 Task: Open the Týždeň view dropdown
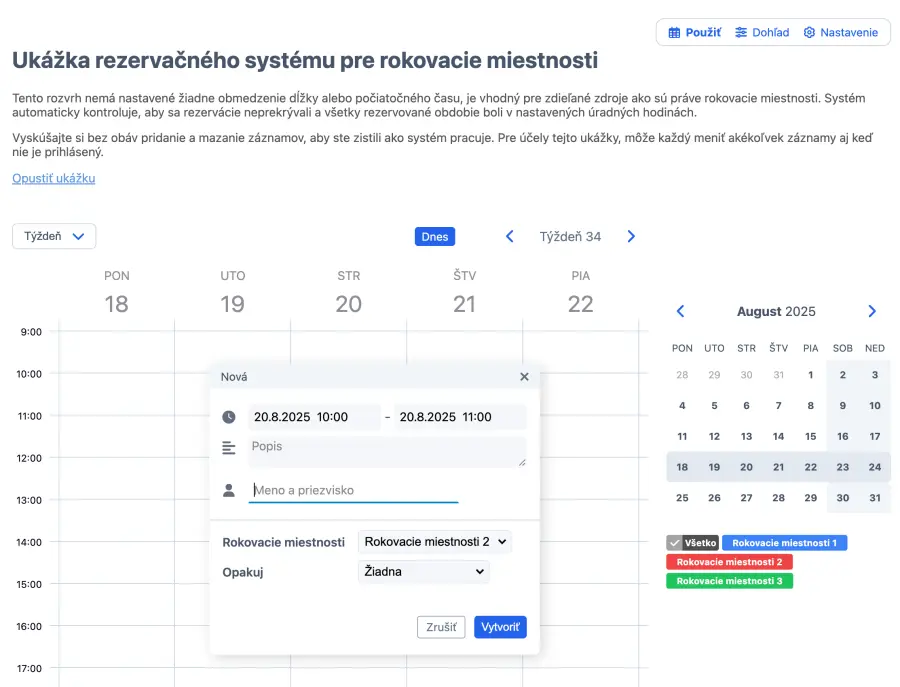[x=54, y=236]
